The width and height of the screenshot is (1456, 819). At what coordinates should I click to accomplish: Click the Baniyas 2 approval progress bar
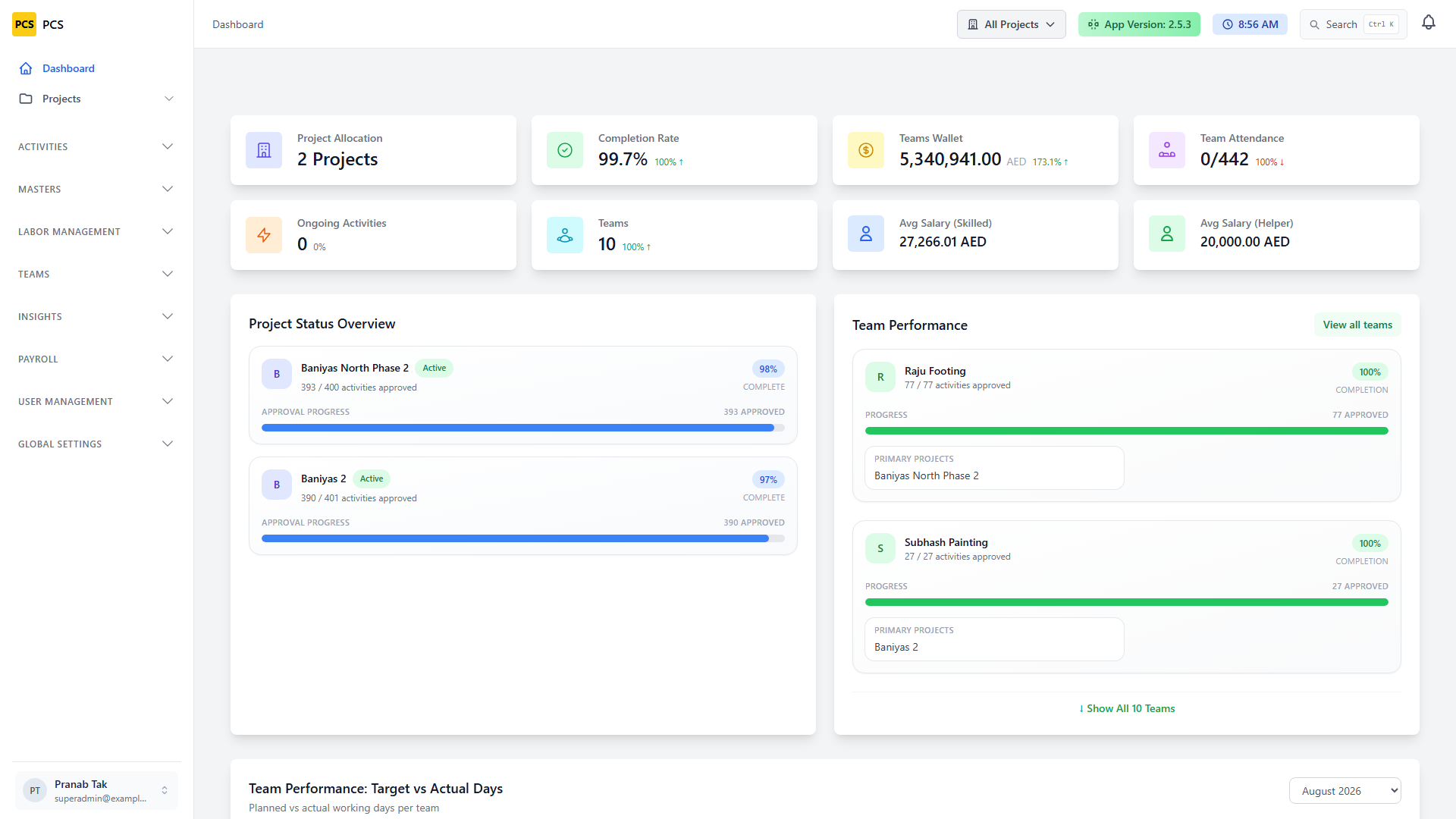[x=523, y=538]
